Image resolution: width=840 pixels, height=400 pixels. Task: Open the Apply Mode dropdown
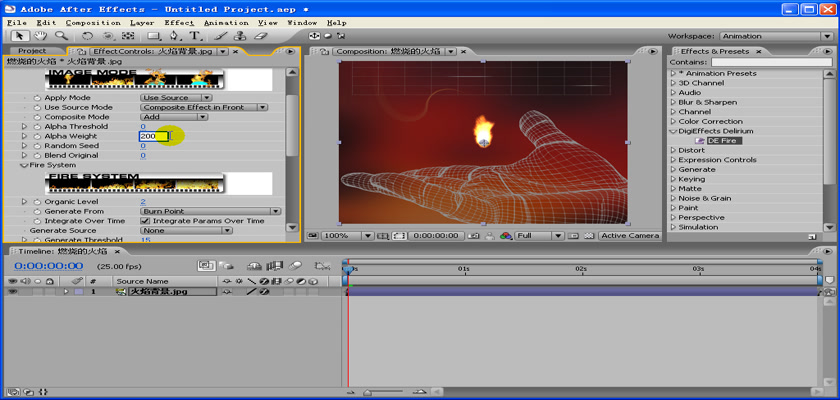[176, 97]
